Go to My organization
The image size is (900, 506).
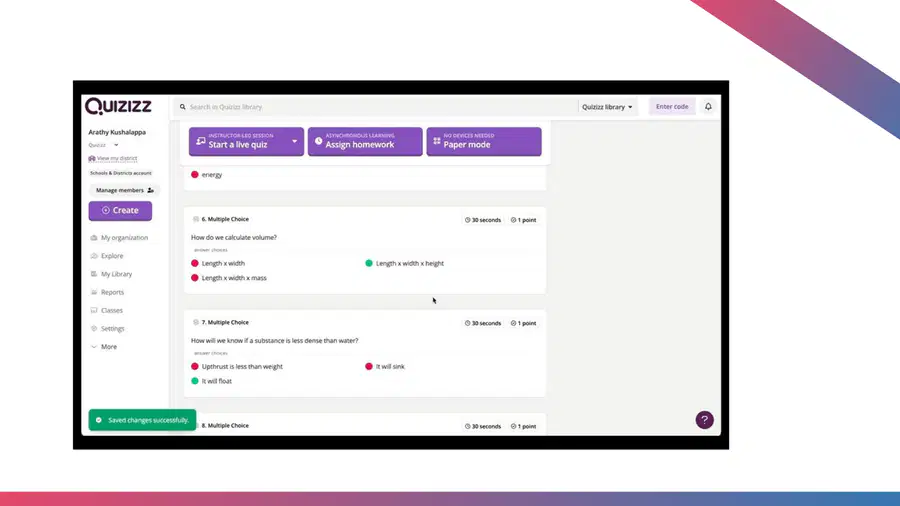tap(119, 238)
